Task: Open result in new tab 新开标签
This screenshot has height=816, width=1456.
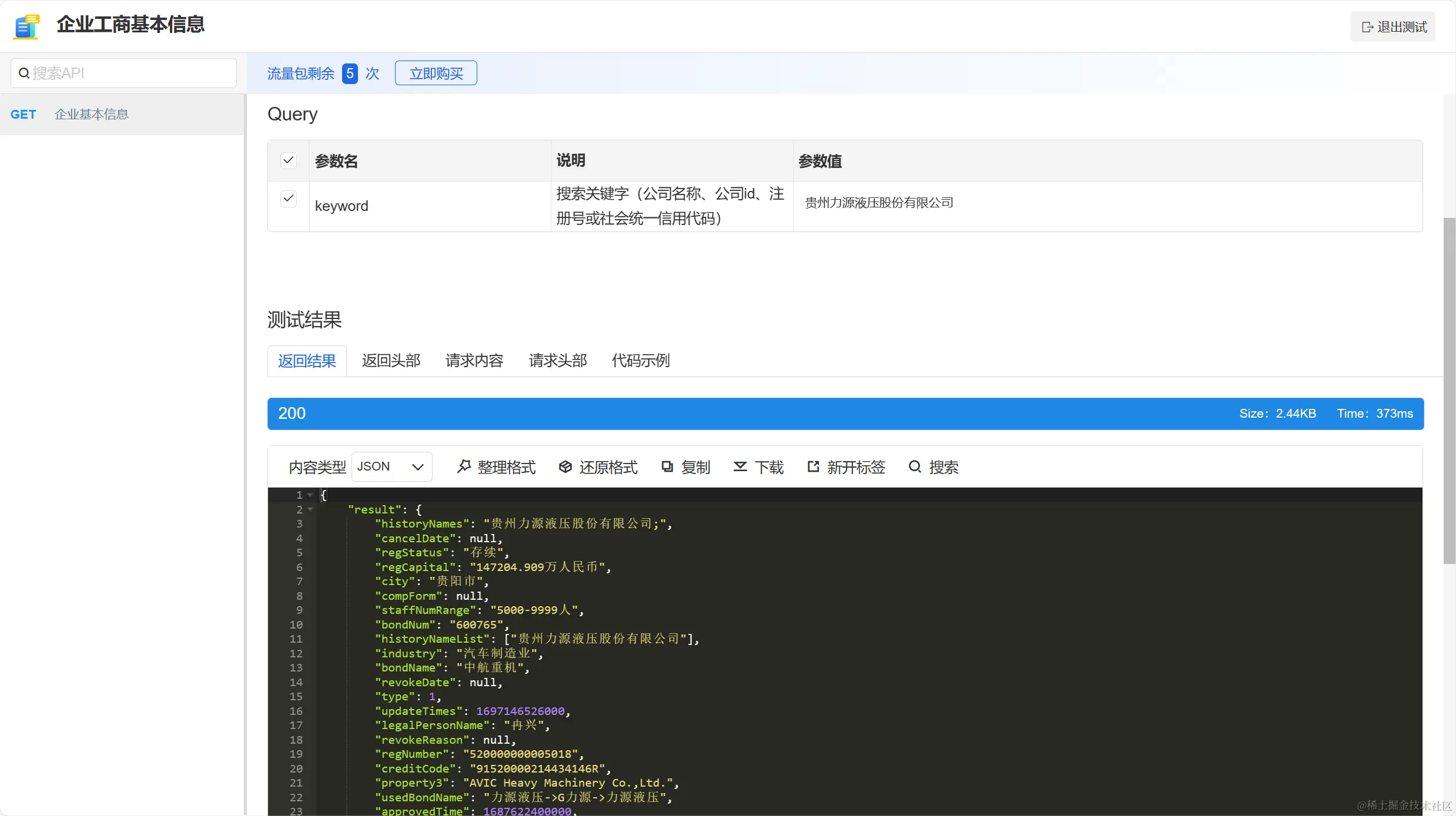Action: 813,466
